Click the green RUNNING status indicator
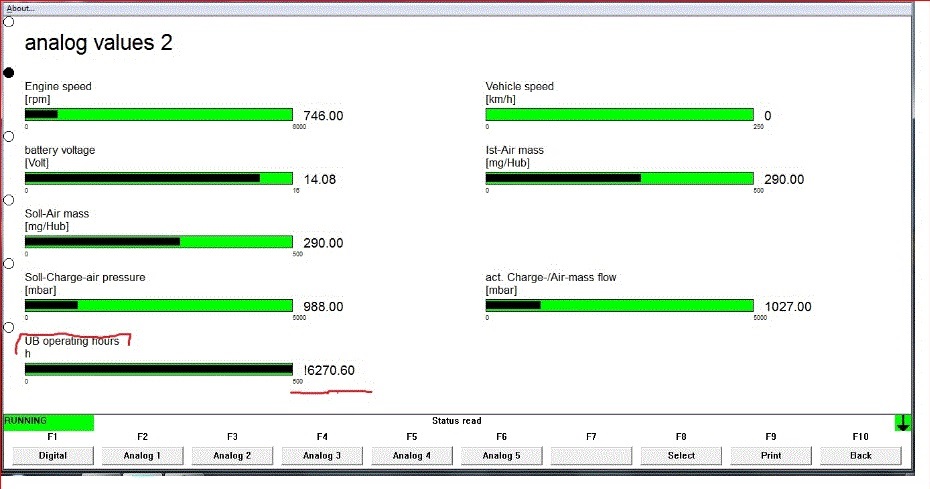 coord(48,422)
